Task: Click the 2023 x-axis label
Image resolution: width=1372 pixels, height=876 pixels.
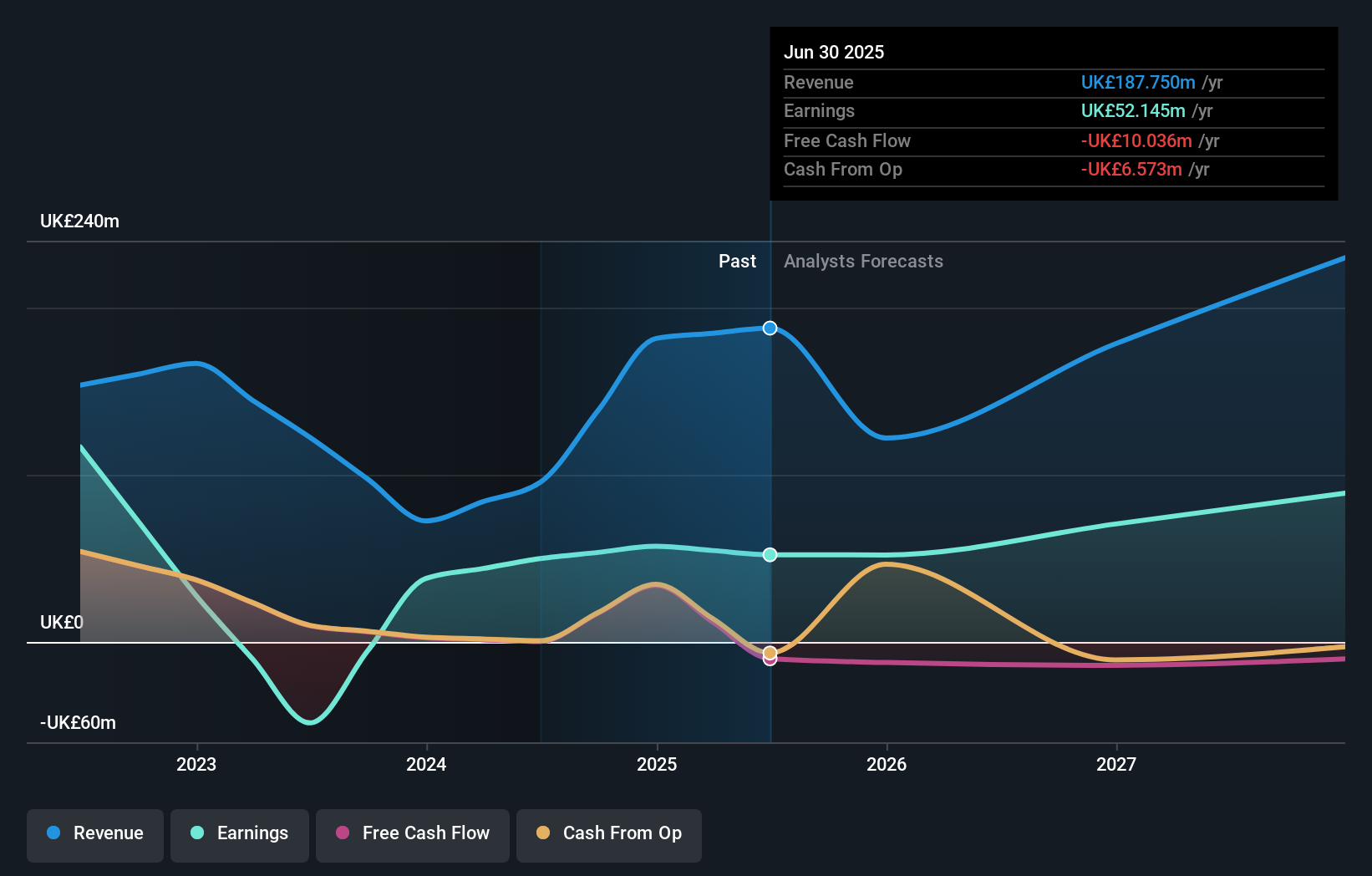Action: [196, 764]
